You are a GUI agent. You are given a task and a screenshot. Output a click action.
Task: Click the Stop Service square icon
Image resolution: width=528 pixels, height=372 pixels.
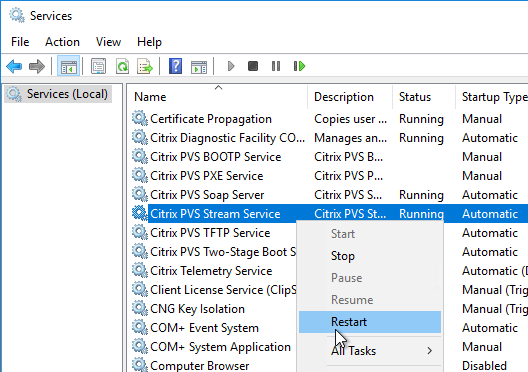coord(253,66)
